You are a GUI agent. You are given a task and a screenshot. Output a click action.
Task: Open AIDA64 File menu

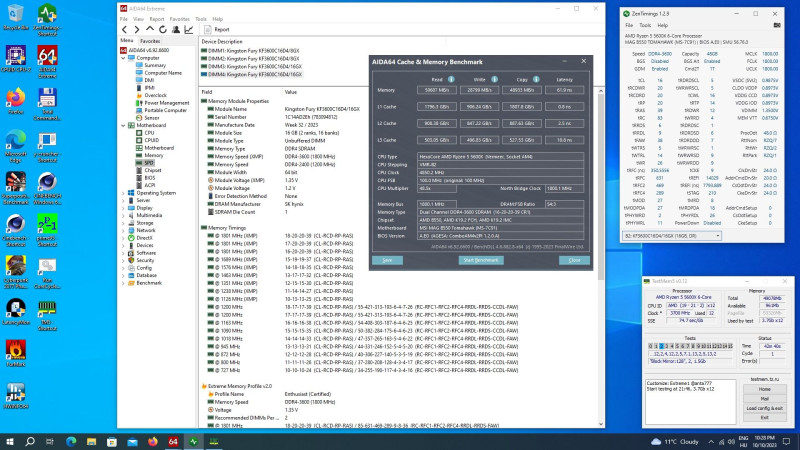[123, 19]
